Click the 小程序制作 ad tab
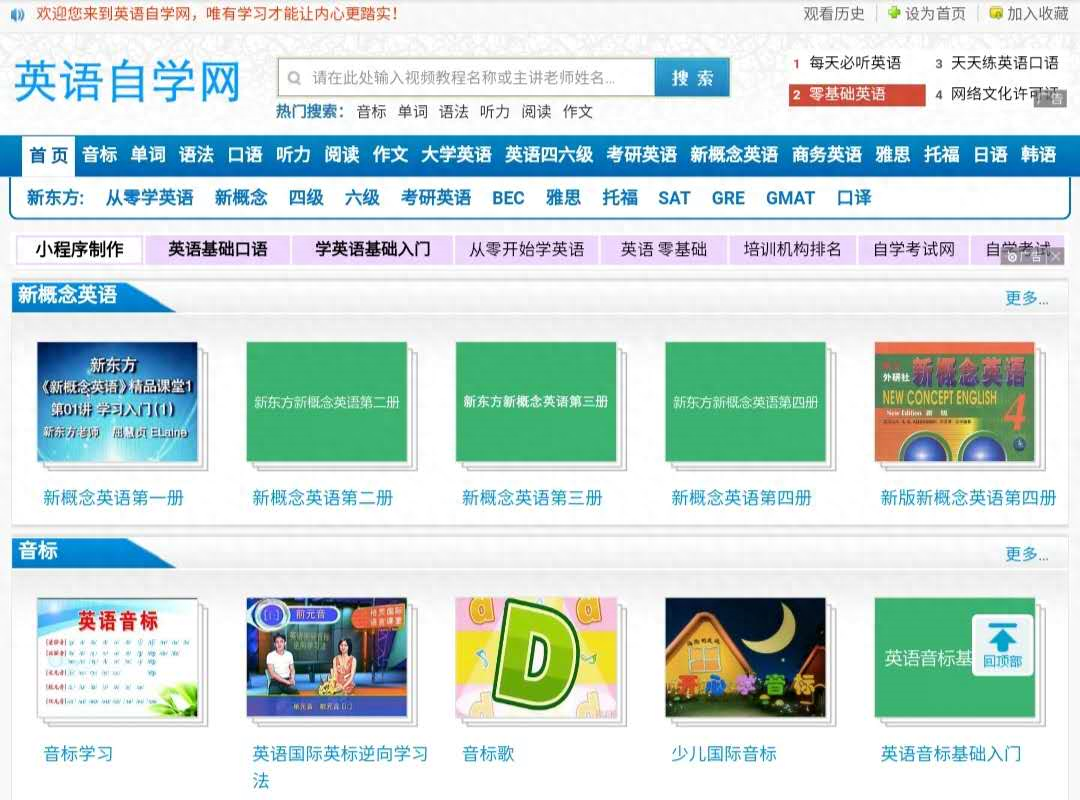 (x=79, y=249)
